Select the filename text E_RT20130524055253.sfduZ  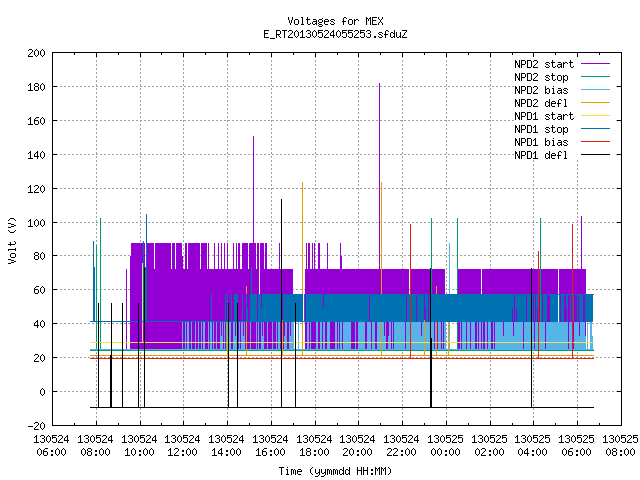pyautogui.click(x=335, y=34)
